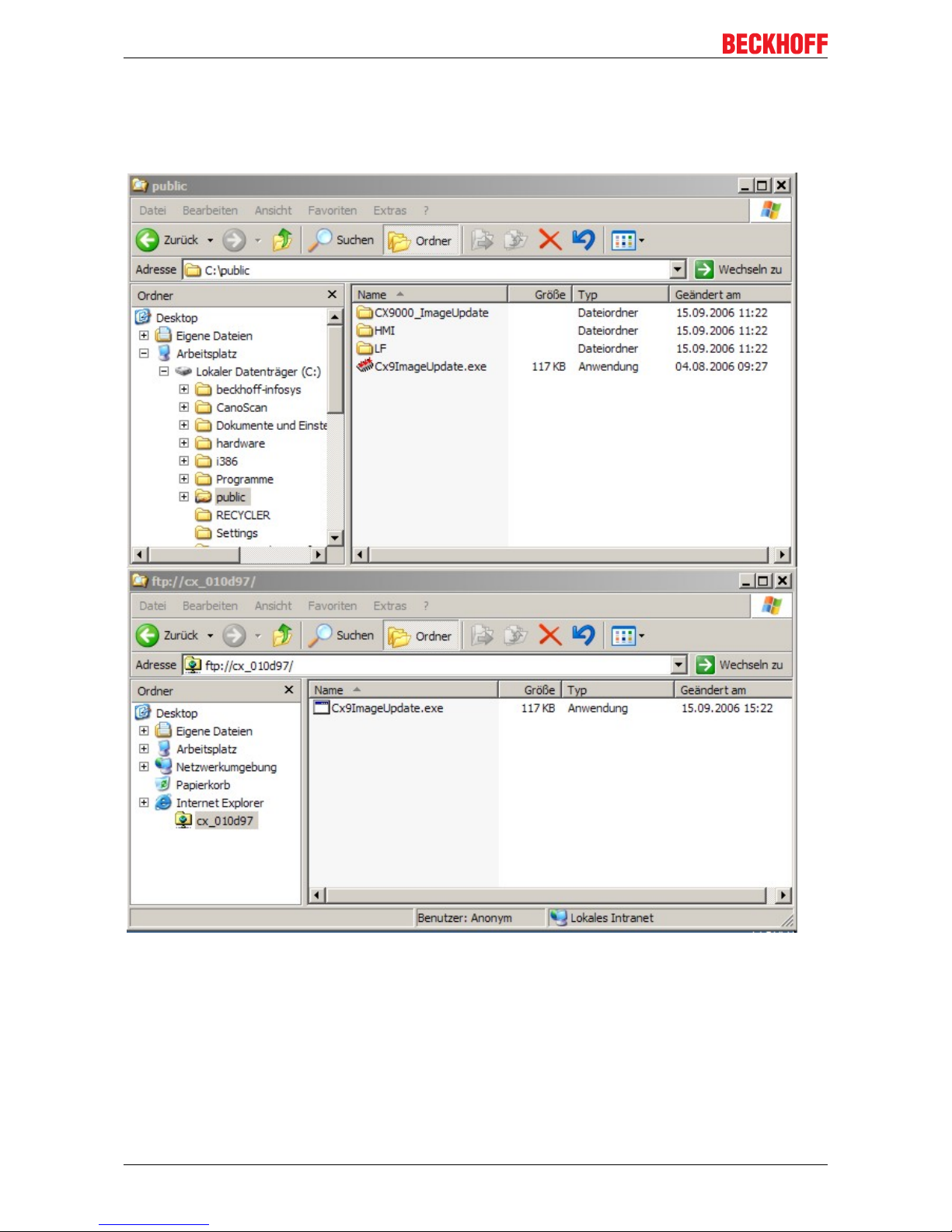952x1232 pixels.
Task: Sort by Größe column in ftp window
Action: tap(530, 690)
